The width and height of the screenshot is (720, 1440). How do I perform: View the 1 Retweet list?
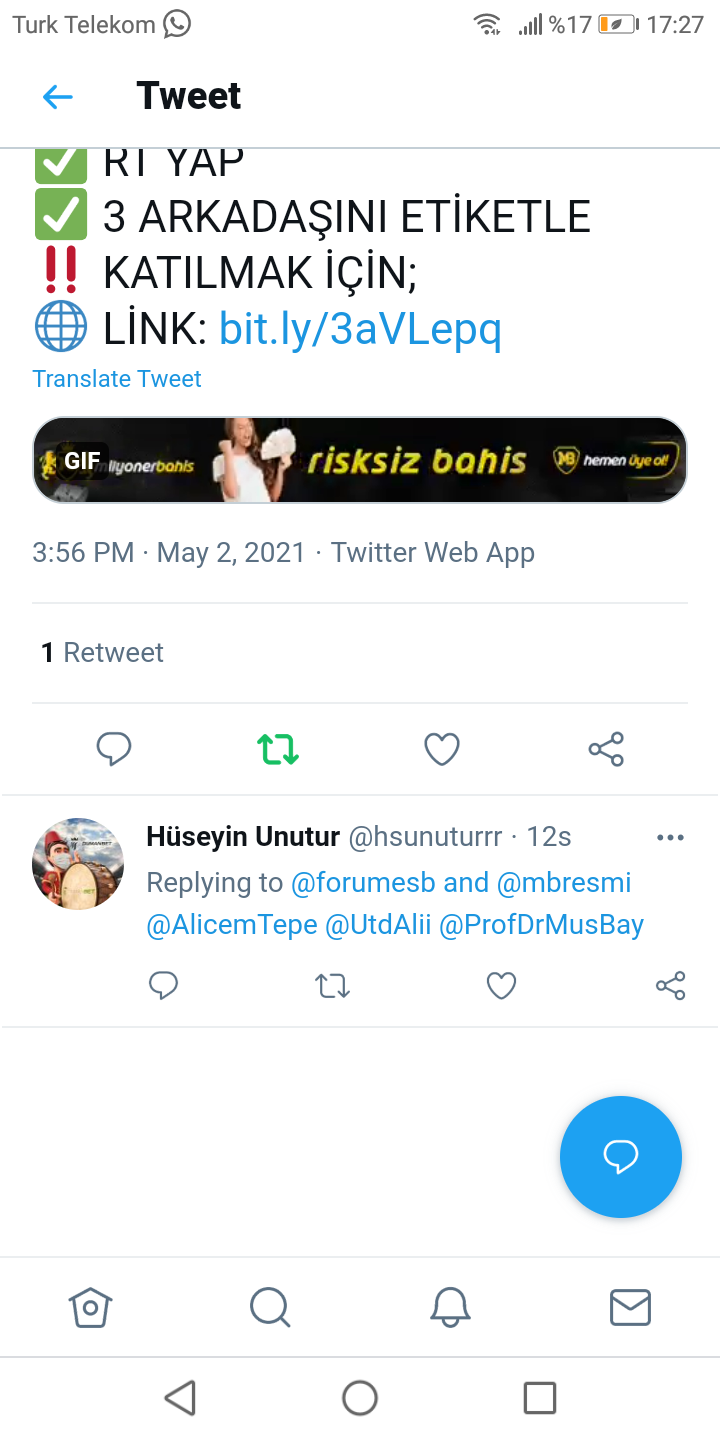click(102, 653)
